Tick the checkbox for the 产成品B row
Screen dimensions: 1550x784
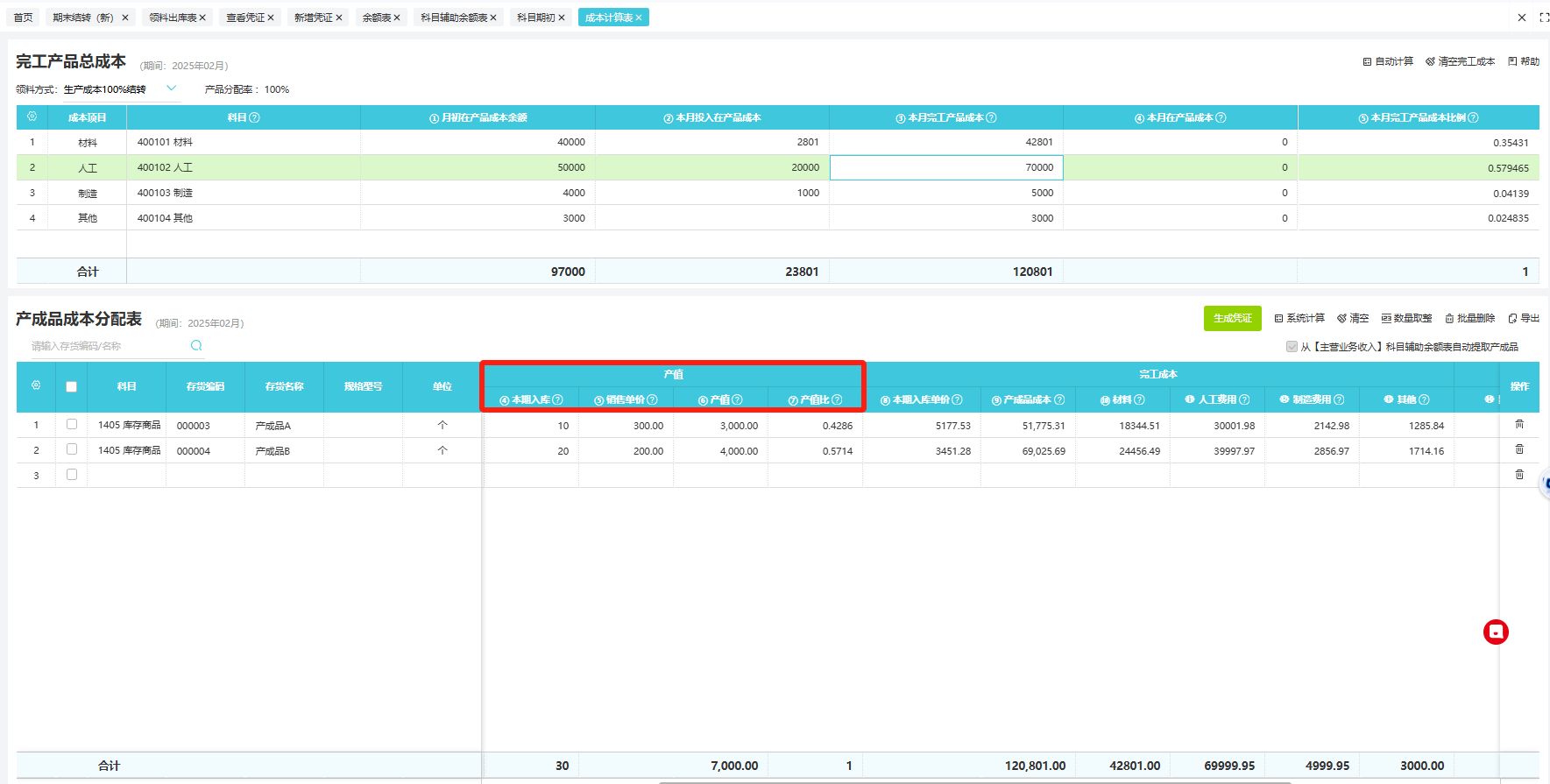click(72, 450)
